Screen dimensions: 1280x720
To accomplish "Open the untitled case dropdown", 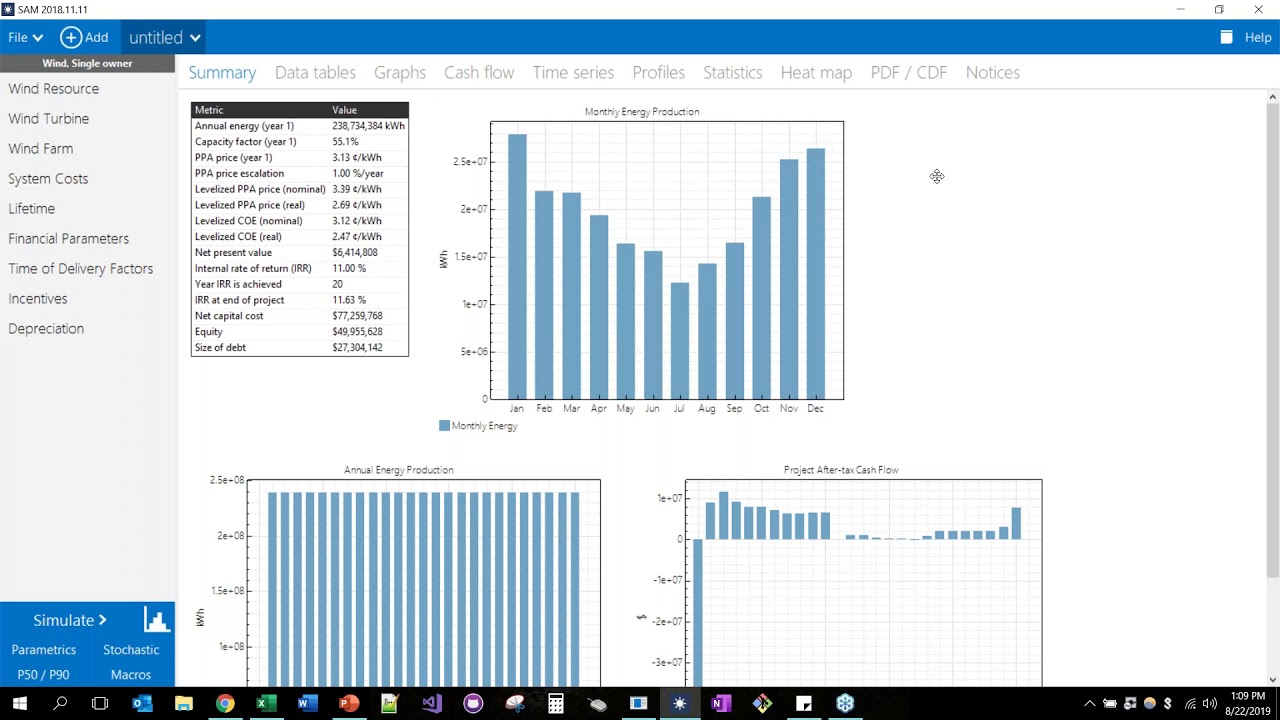I will [x=165, y=37].
